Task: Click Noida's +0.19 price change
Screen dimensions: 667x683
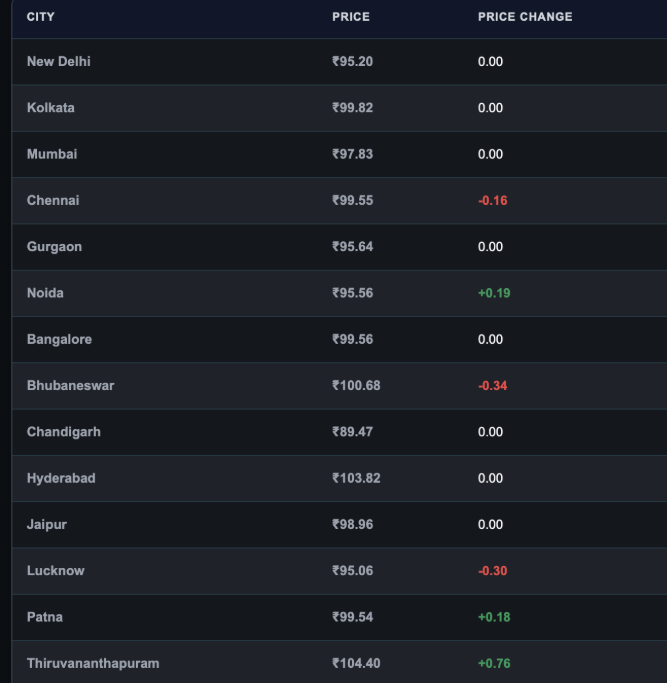Action: (494, 293)
